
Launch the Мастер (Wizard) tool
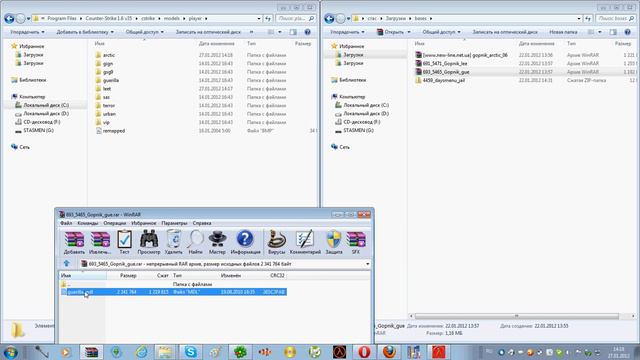coord(217,242)
